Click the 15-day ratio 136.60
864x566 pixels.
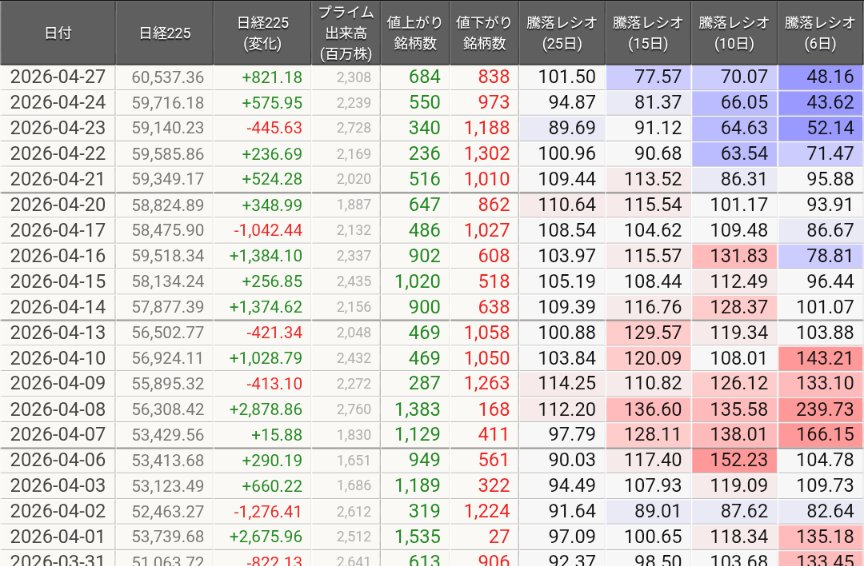(x=654, y=409)
